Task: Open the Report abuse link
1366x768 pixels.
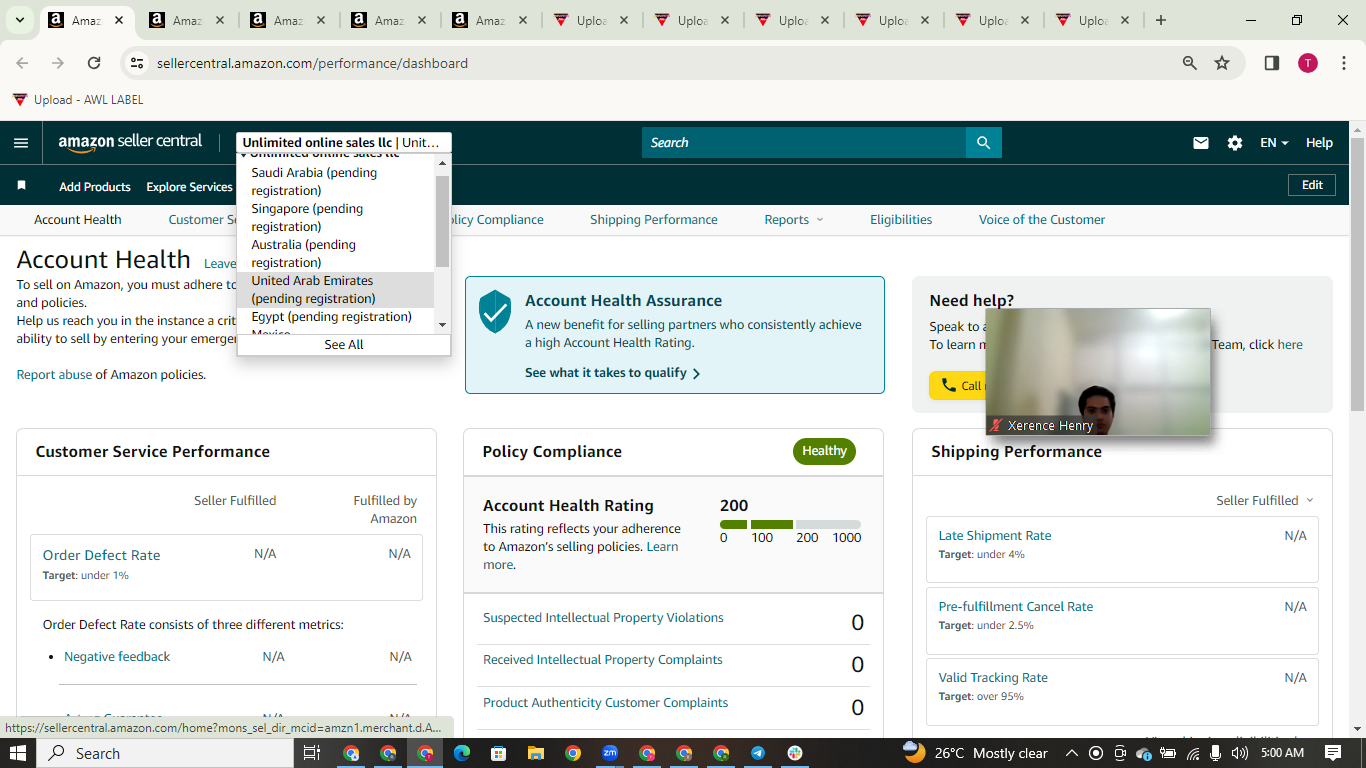Action: tap(54, 375)
